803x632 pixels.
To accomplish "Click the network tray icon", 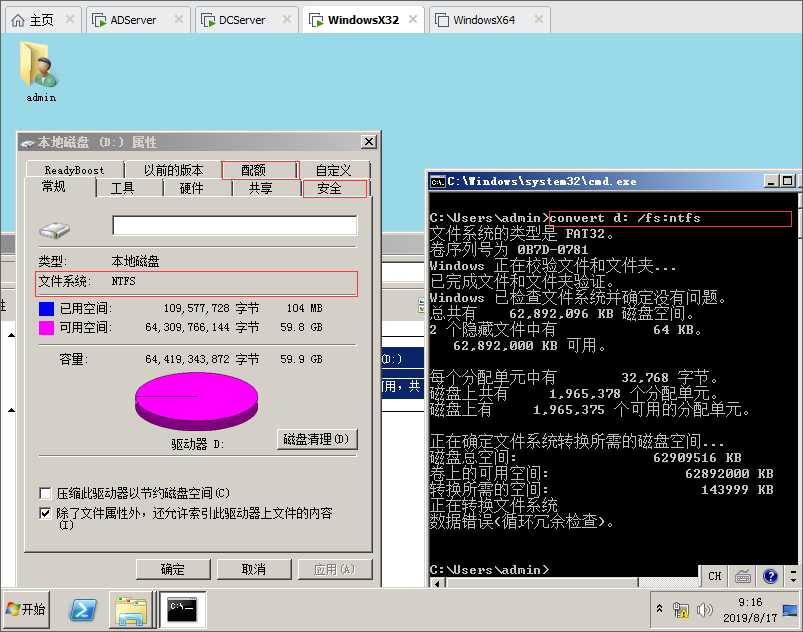I will click(x=681, y=609).
